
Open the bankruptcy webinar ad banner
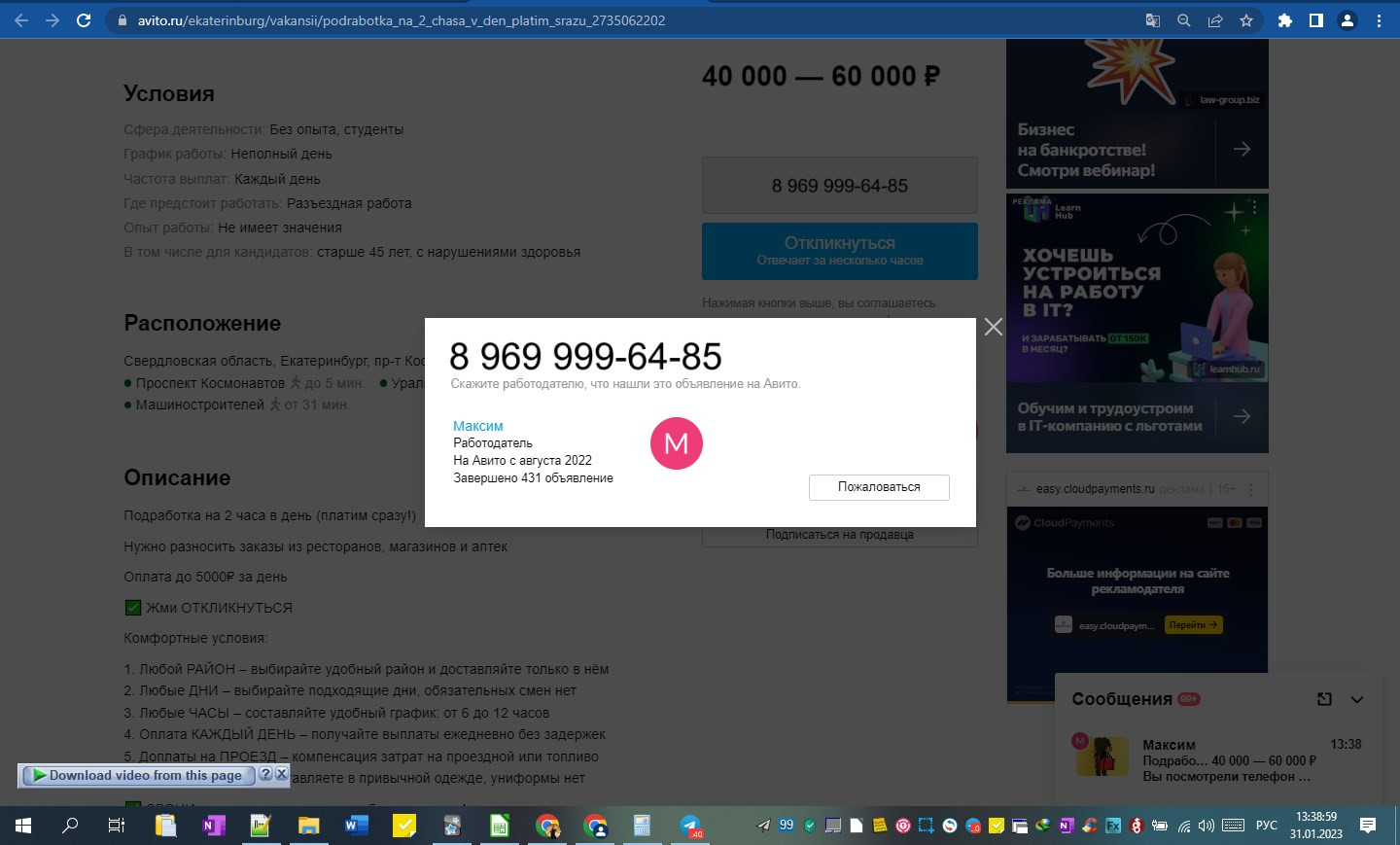[1137, 113]
